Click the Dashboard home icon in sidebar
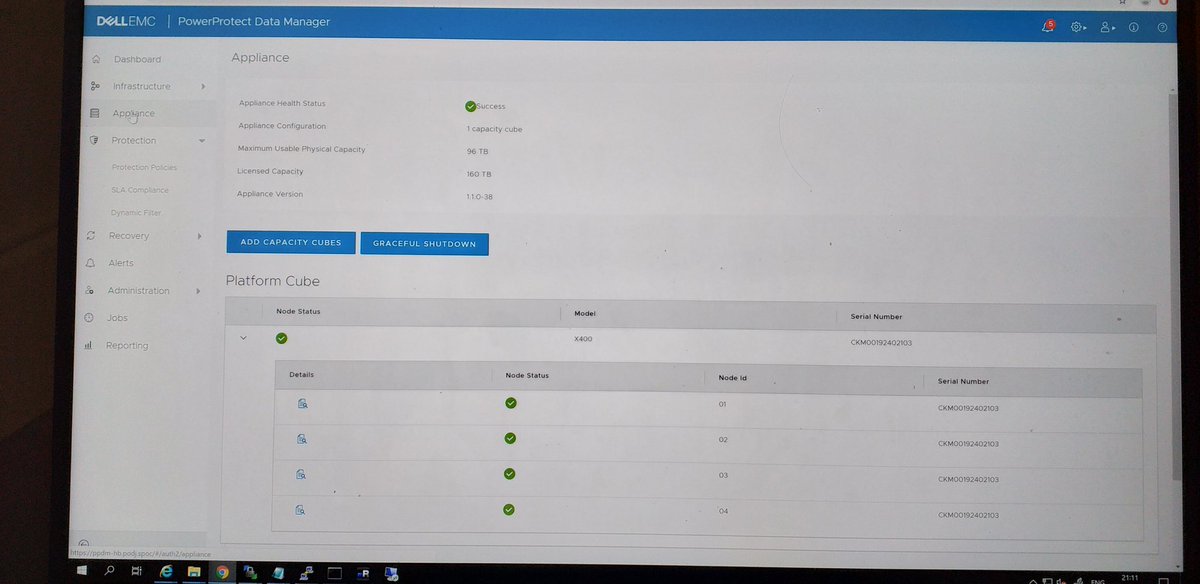Viewport: 1200px width, 584px height. (96, 59)
